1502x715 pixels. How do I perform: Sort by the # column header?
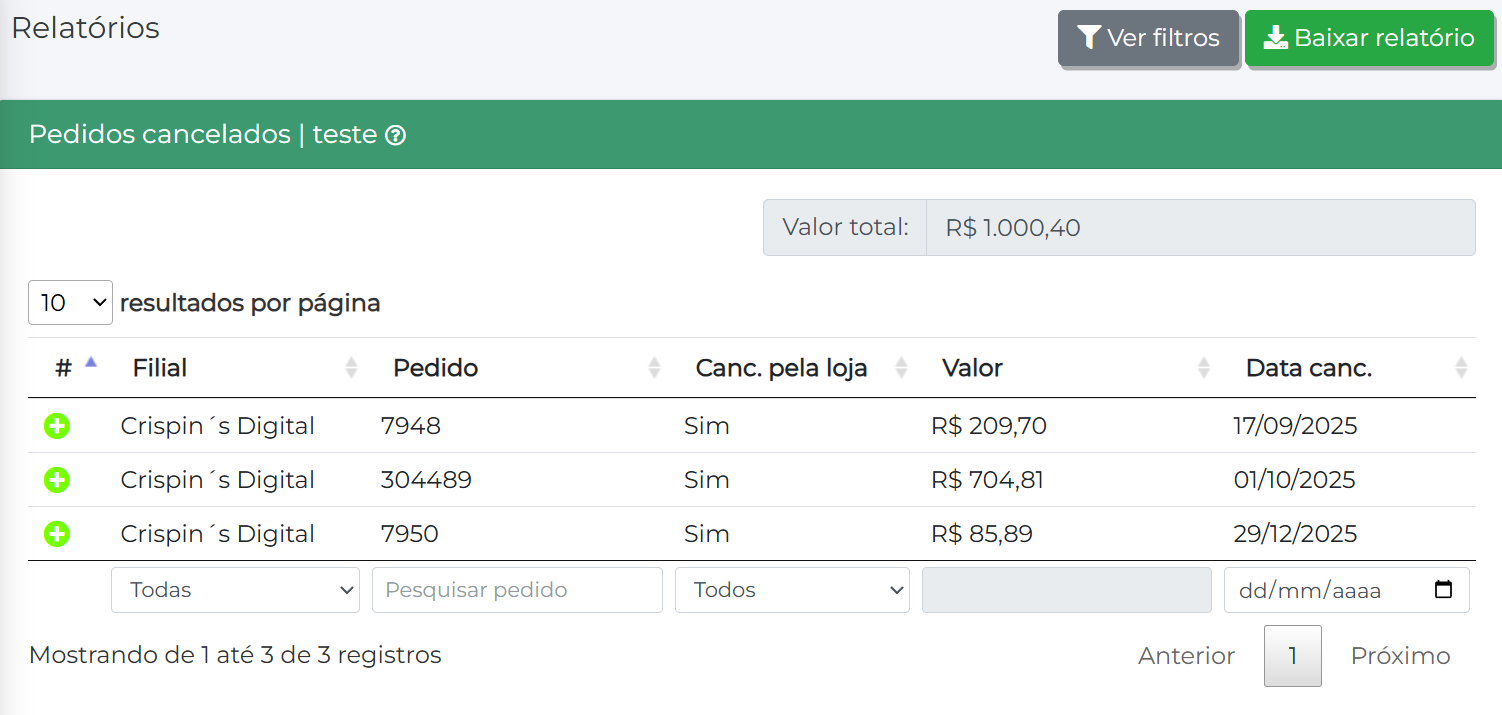point(64,368)
